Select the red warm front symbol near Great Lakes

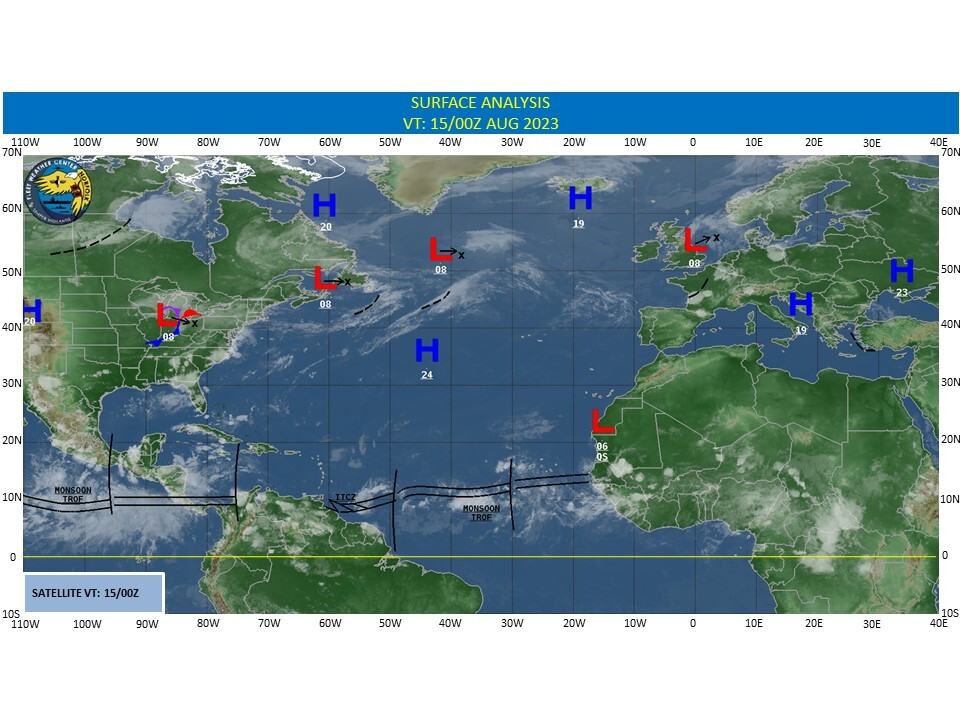[x=193, y=314]
